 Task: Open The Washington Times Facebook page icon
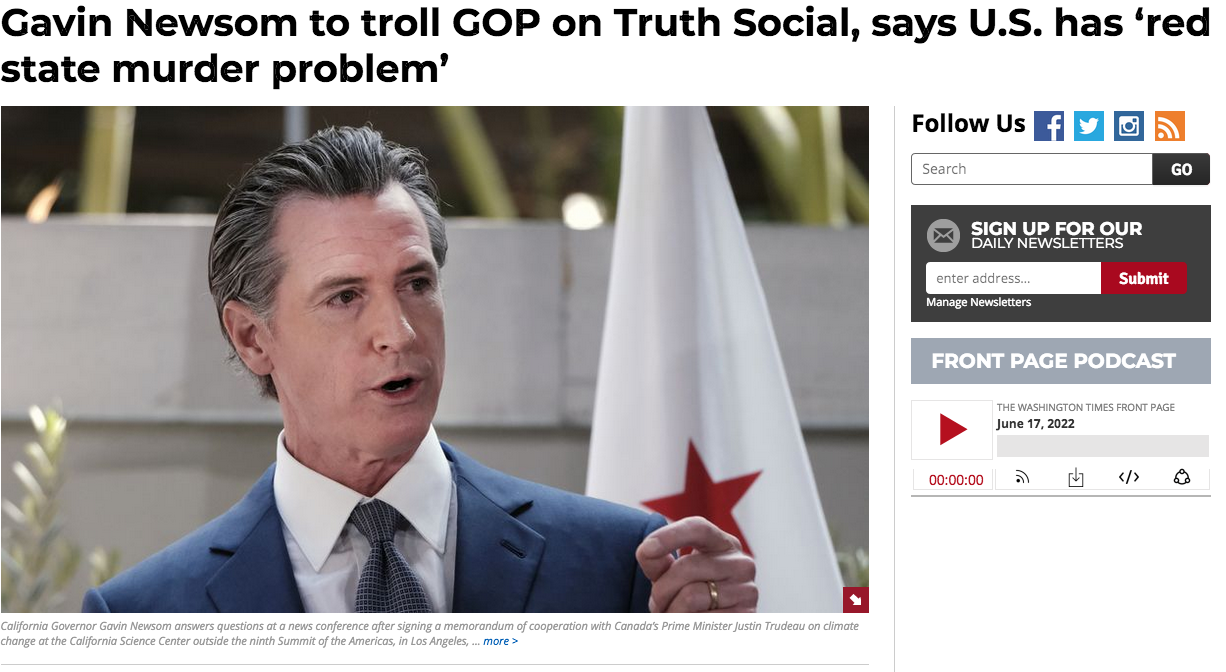(1049, 126)
